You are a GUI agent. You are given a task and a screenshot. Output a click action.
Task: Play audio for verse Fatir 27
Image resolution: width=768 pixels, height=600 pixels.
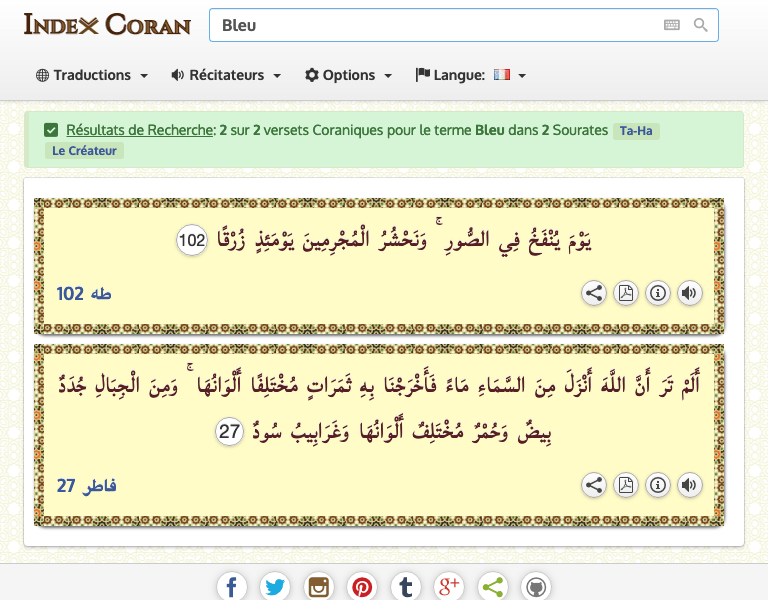[x=689, y=485]
